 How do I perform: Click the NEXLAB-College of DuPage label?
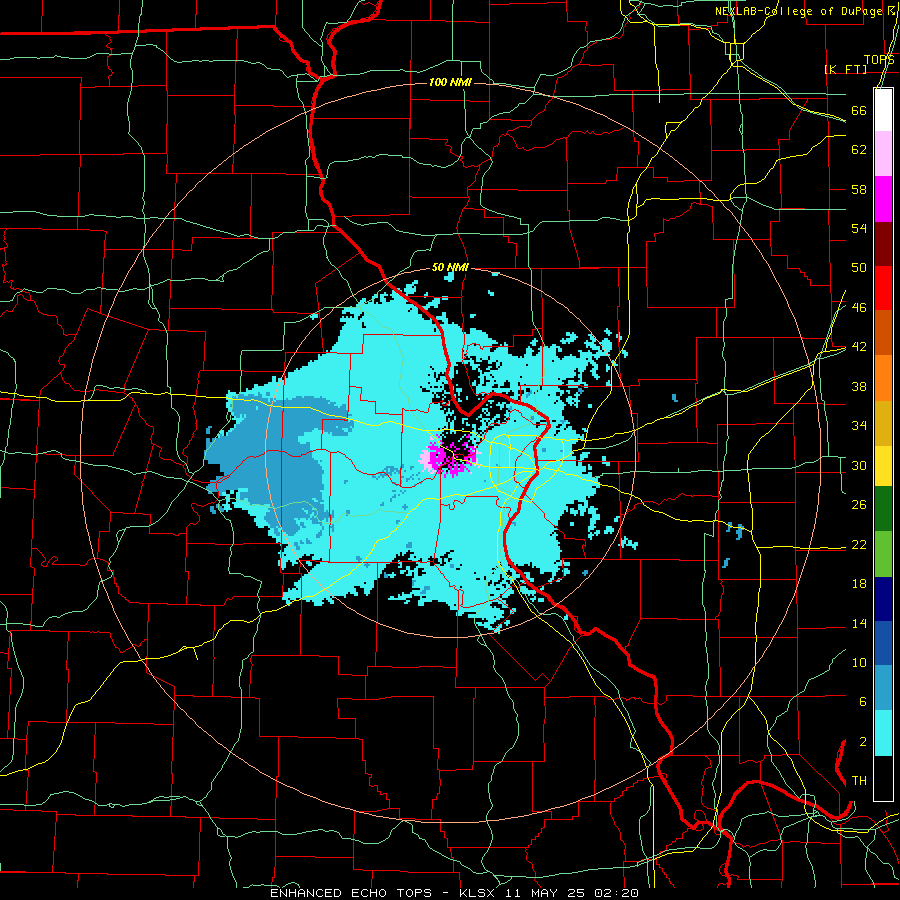[801, 11]
